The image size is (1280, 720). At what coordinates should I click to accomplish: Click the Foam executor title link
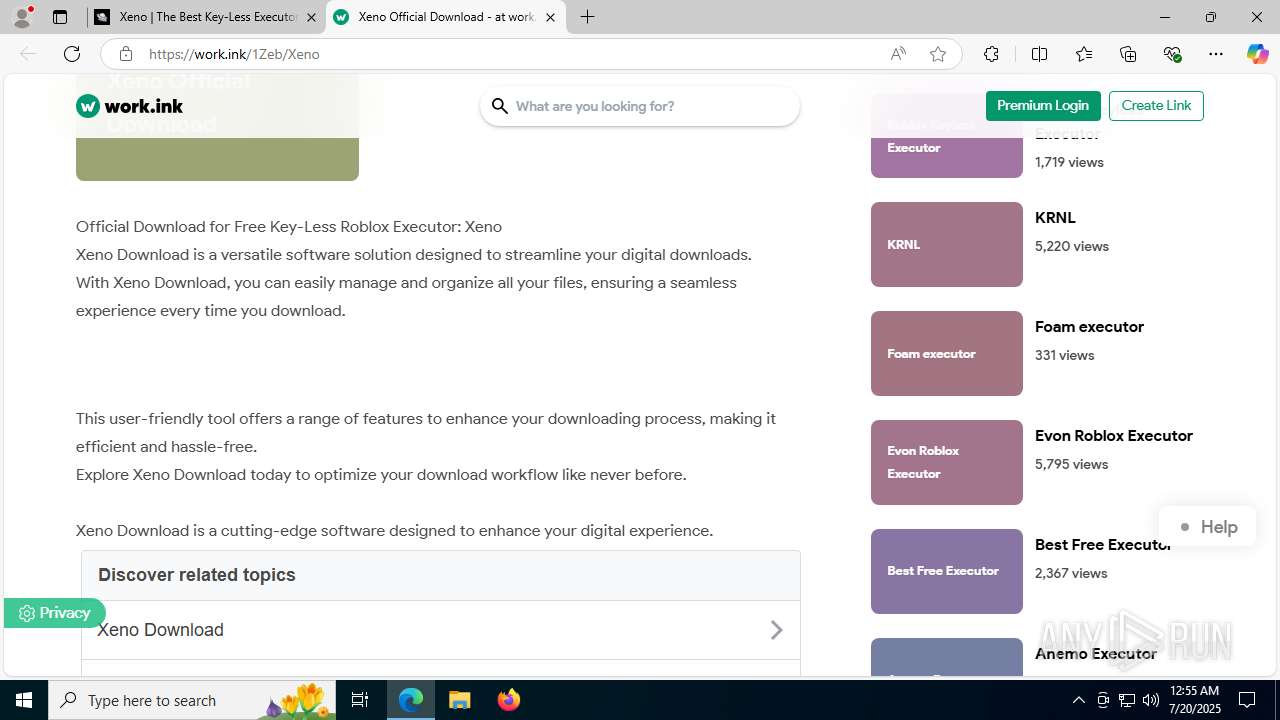1089,327
